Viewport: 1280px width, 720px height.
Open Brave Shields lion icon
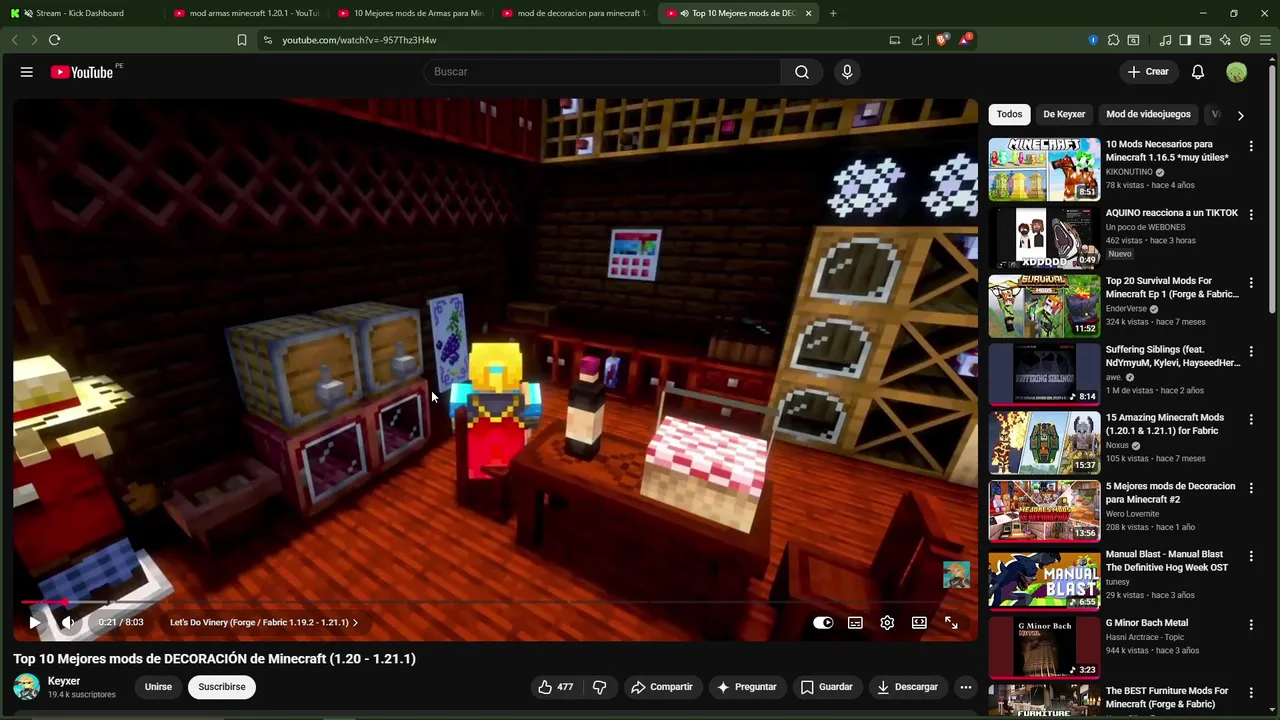pyautogui.click(x=941, y=40)
